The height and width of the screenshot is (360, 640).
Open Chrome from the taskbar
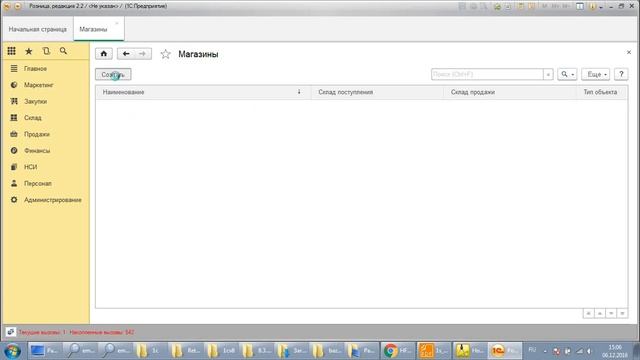398,351
